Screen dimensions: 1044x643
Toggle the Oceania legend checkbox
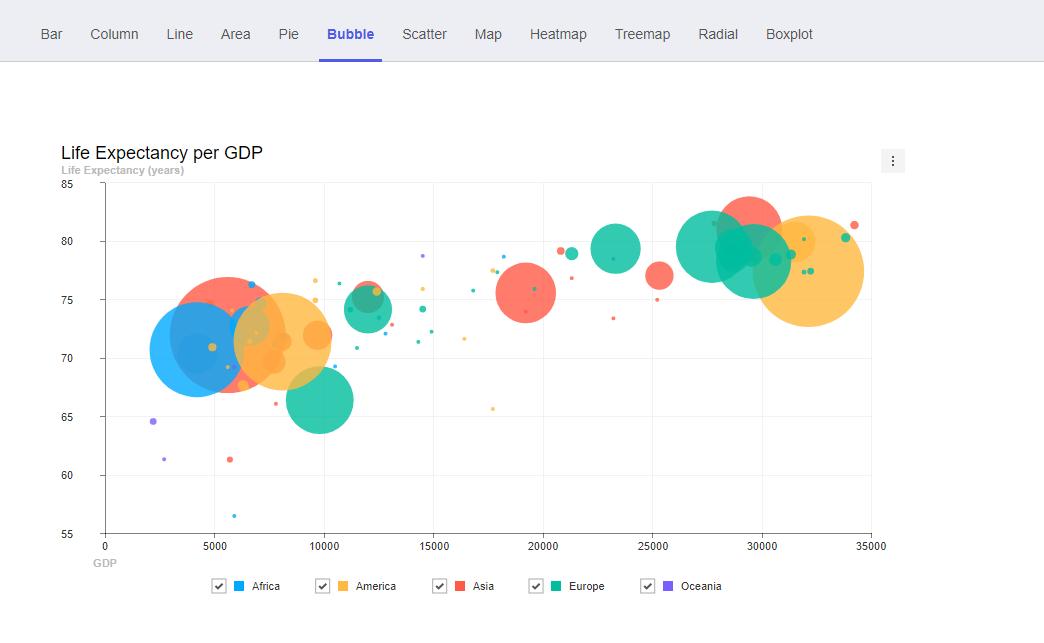click(x=647, y=586)
